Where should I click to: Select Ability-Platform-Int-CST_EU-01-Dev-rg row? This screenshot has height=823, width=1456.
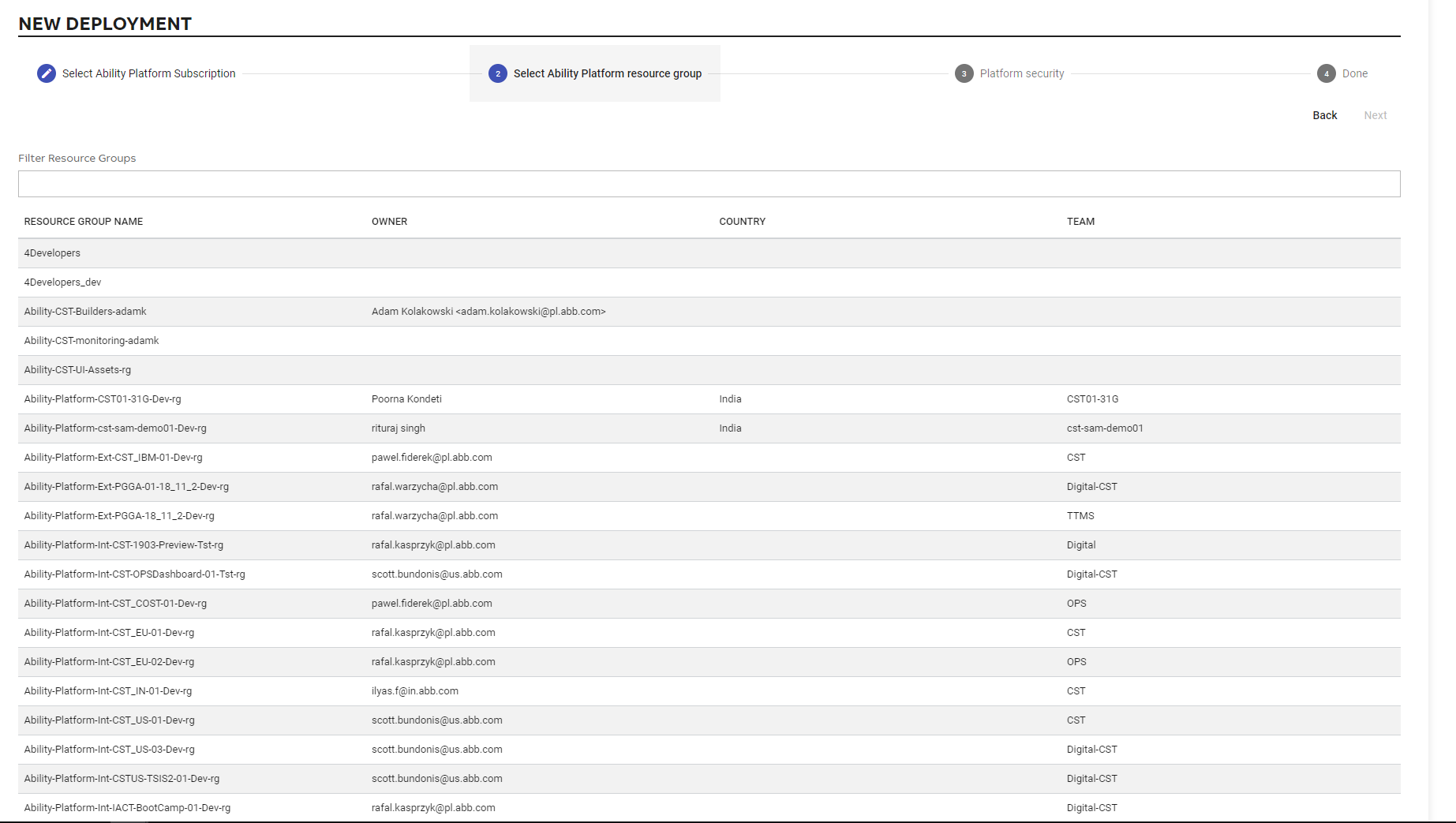(709, 633)
